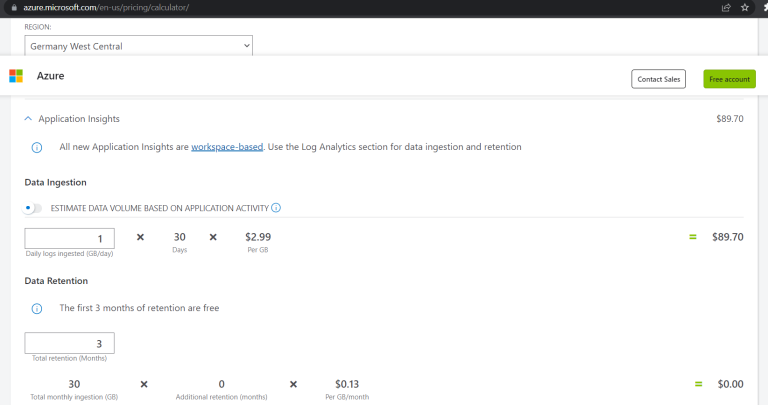Click the Contact Sales button
This screenshot has width=768, height=405.
click(x=658, y=79)
